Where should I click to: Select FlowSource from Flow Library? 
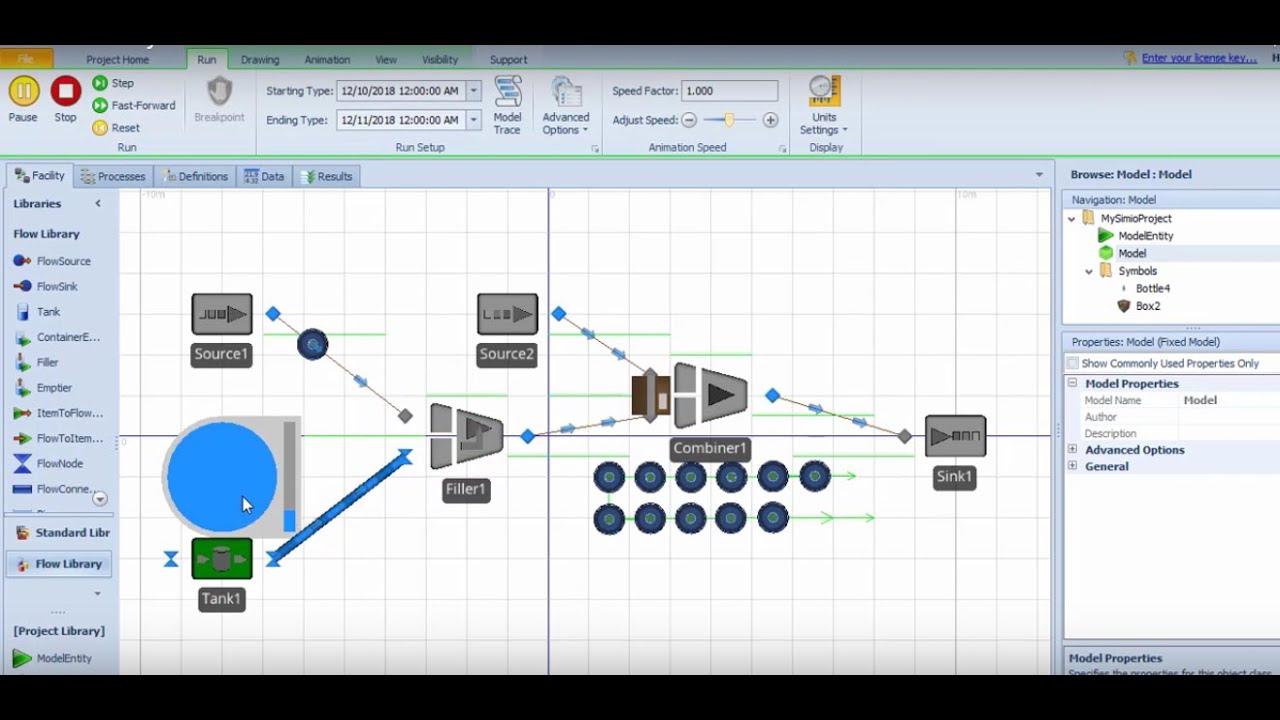(x=52, y=261)
